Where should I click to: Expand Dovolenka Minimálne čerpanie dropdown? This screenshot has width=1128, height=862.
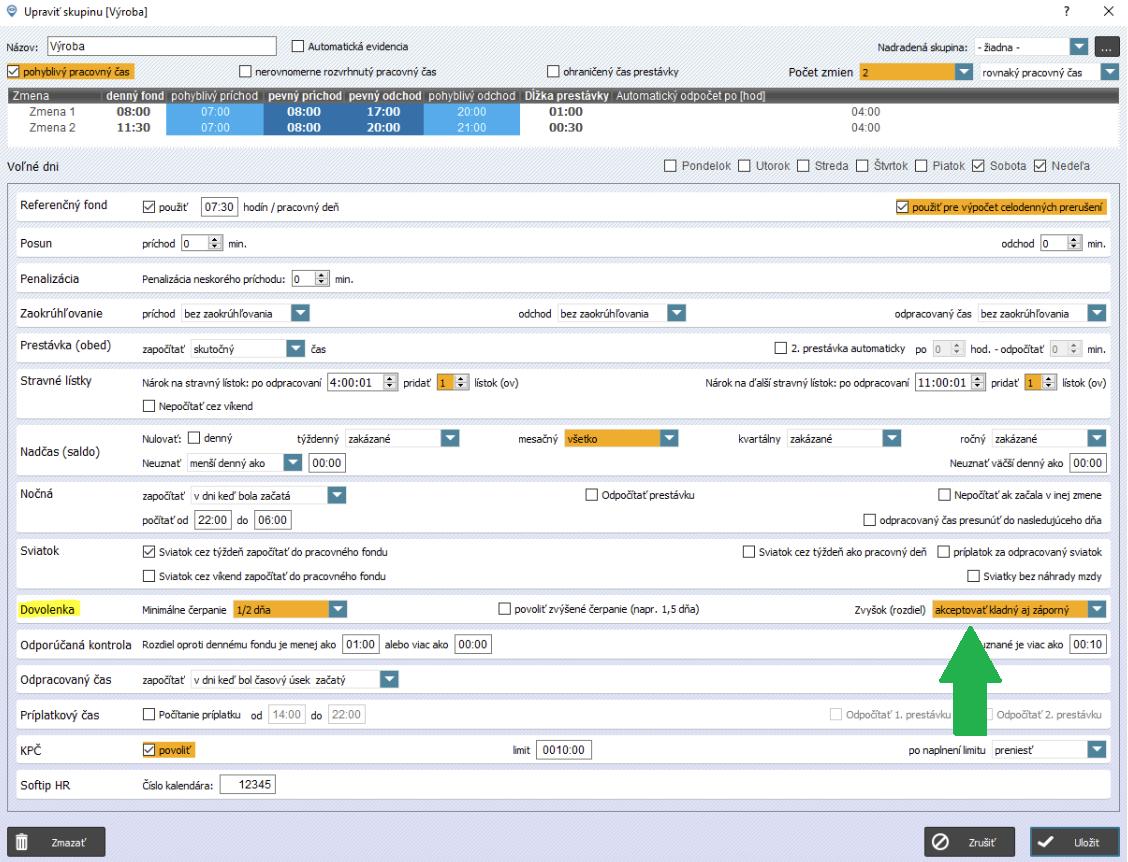(337, 609)
